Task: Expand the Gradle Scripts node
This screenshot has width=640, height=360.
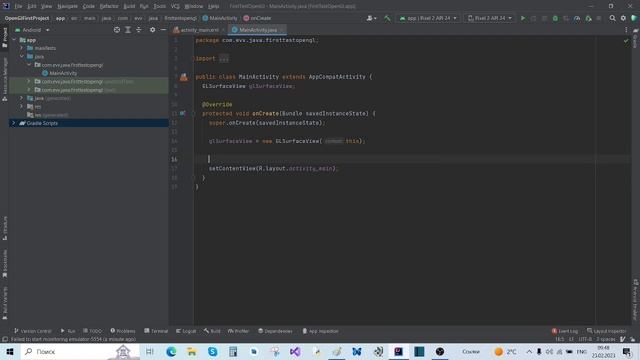Action: click(x=13, y=123)
